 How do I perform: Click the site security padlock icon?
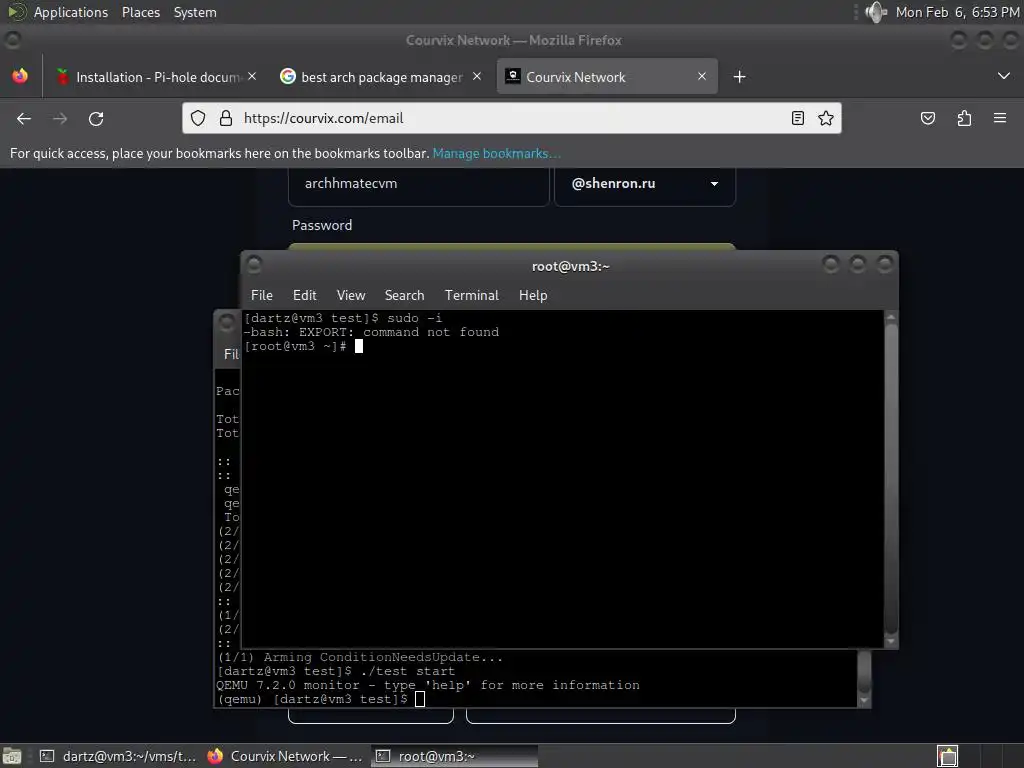tap(226, 118)
